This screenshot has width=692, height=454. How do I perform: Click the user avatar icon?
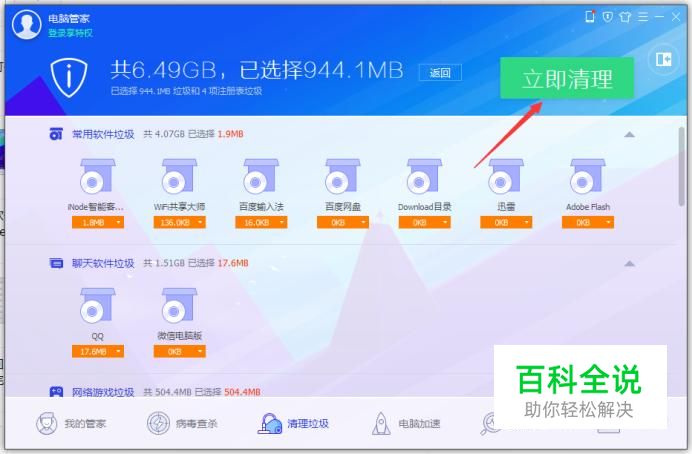pos(26,24)
